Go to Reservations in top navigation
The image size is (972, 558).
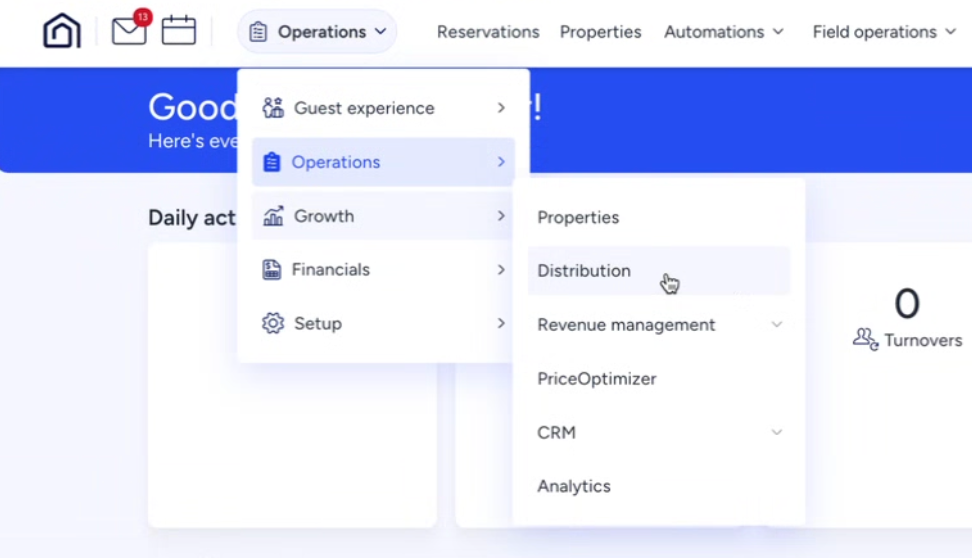[x=488, y=32]
